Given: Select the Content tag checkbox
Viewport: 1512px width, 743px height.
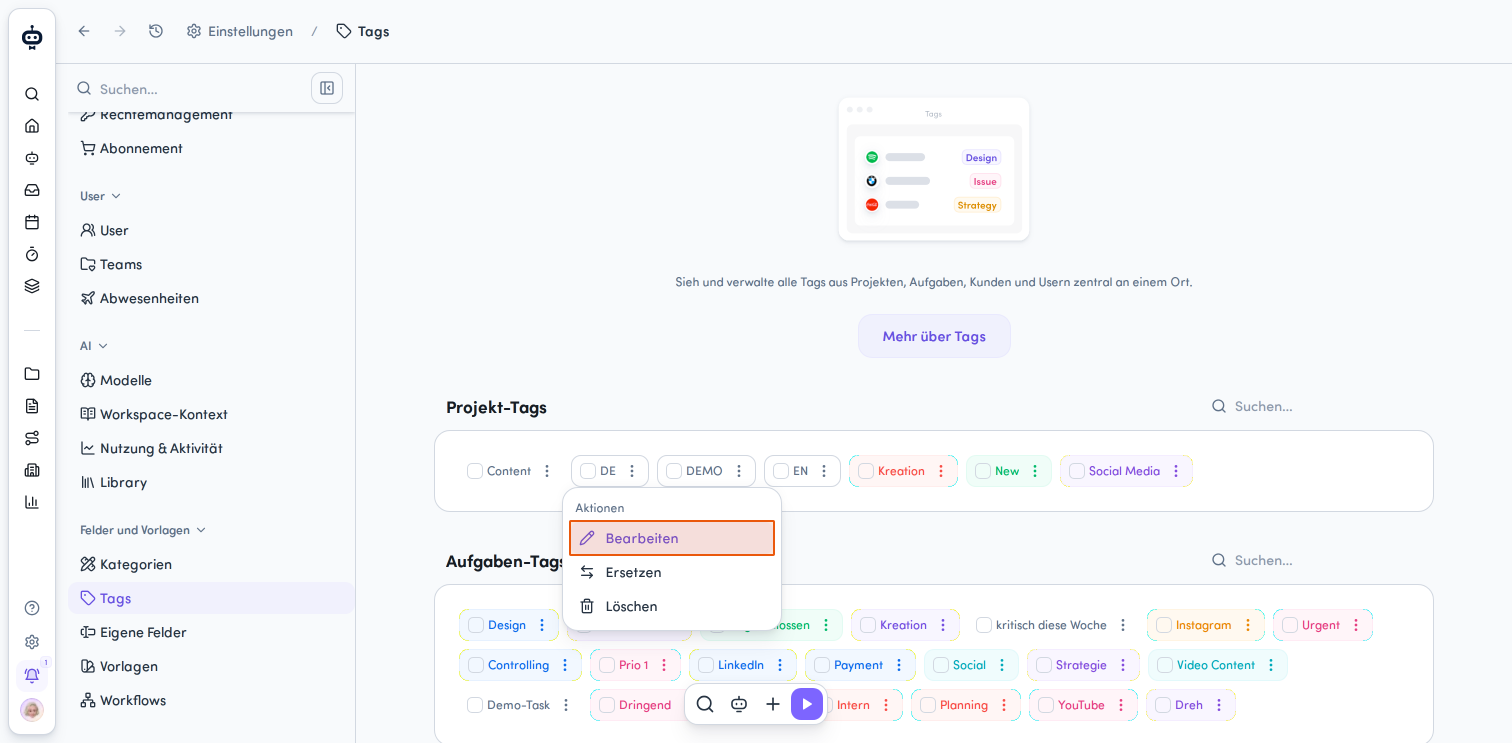Looking at the screenshot, I should point(475,471).
